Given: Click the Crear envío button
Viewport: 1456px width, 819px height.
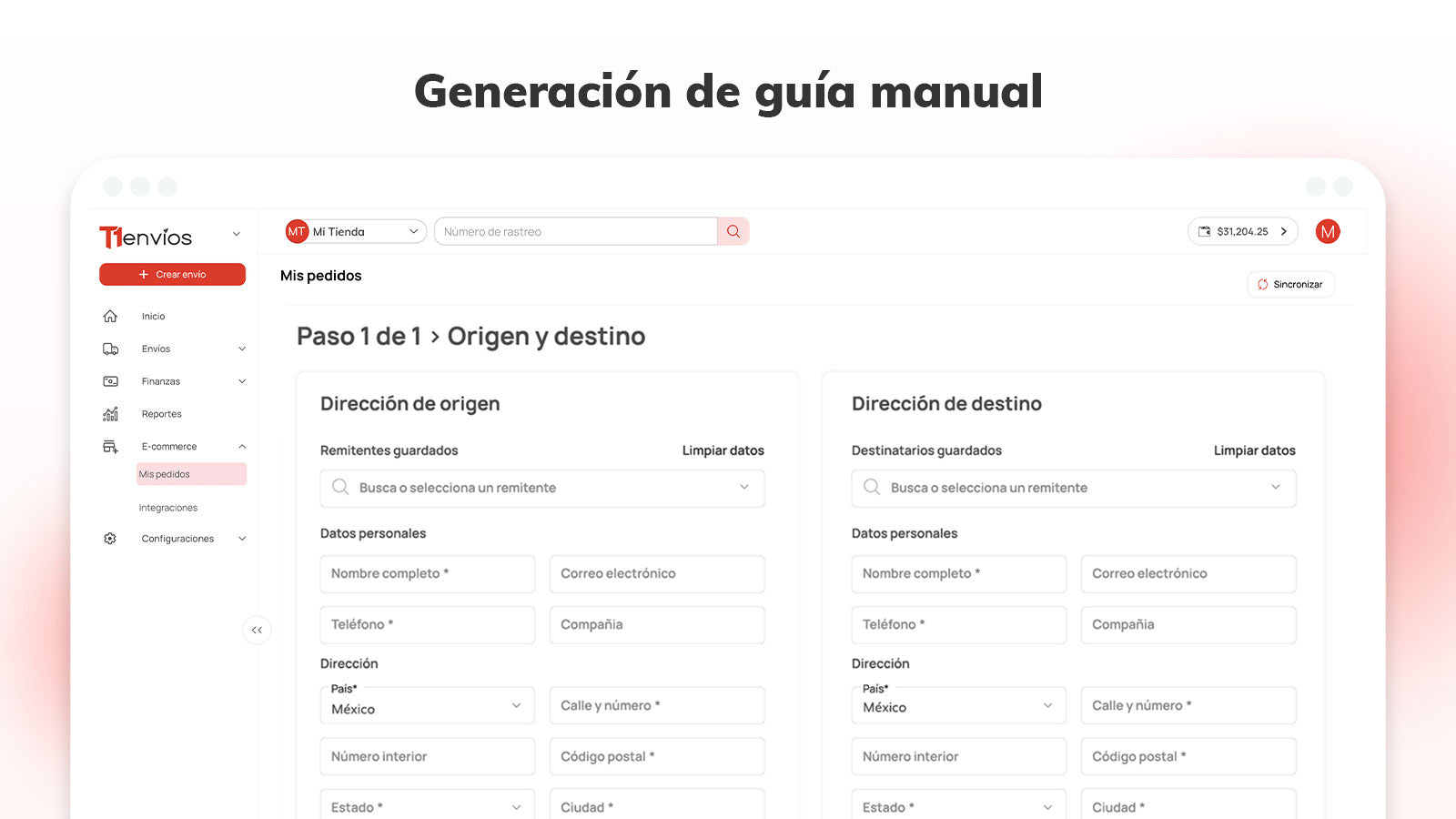Looking at the screenshot, I should [172, 274].
